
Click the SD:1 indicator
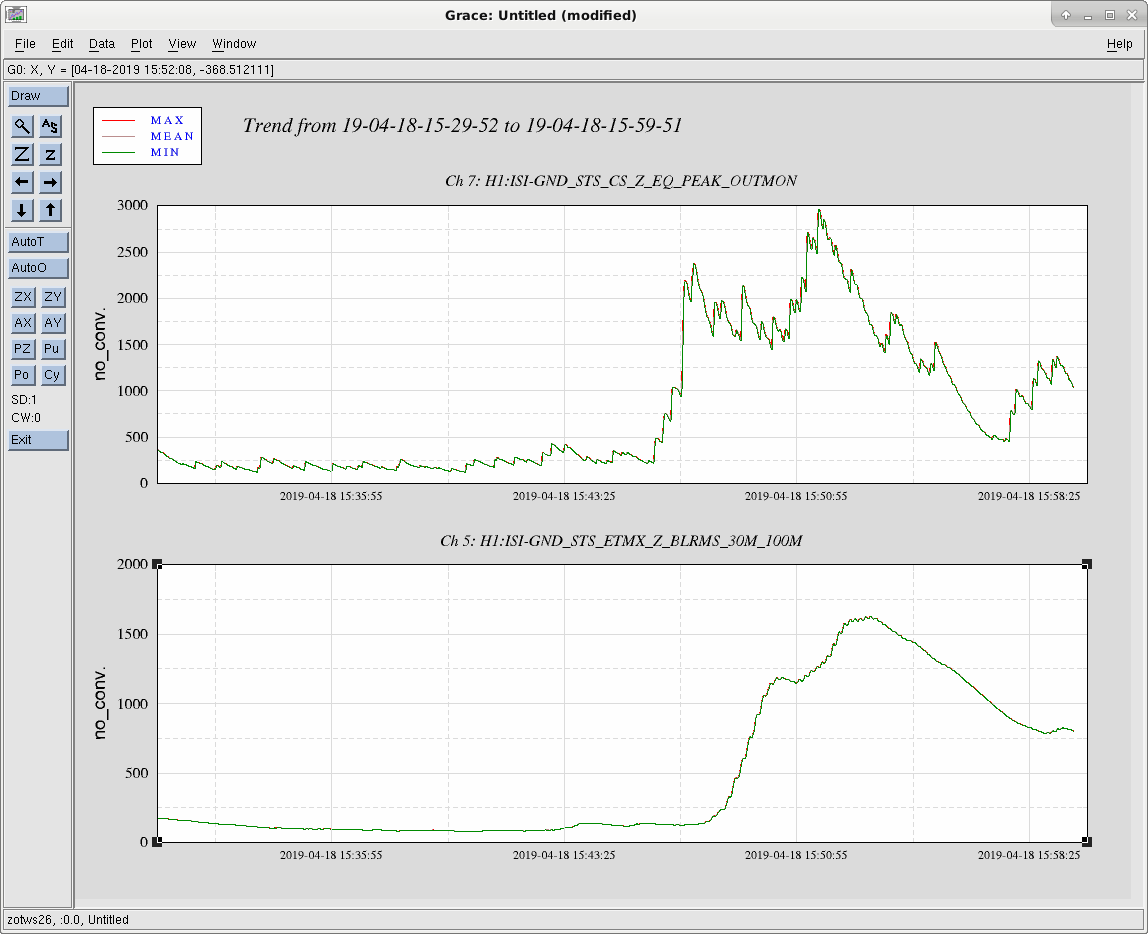click(23, 400)
